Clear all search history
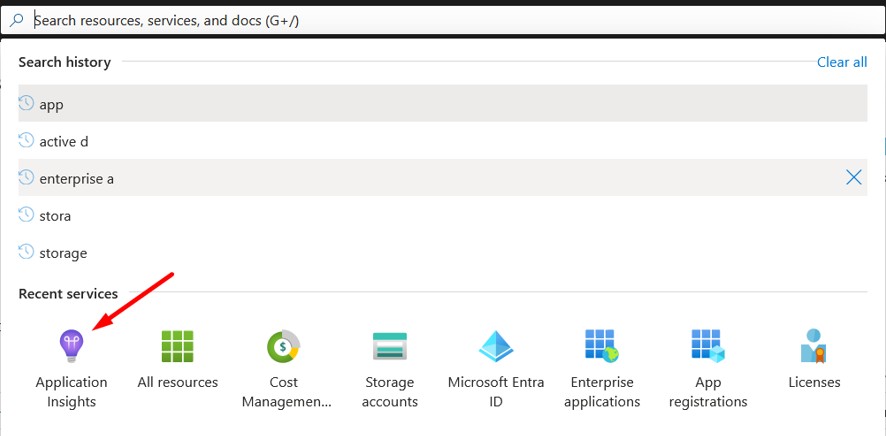Image resolution: width=886 pixels, height=436 pixels. tap(842, 62)
